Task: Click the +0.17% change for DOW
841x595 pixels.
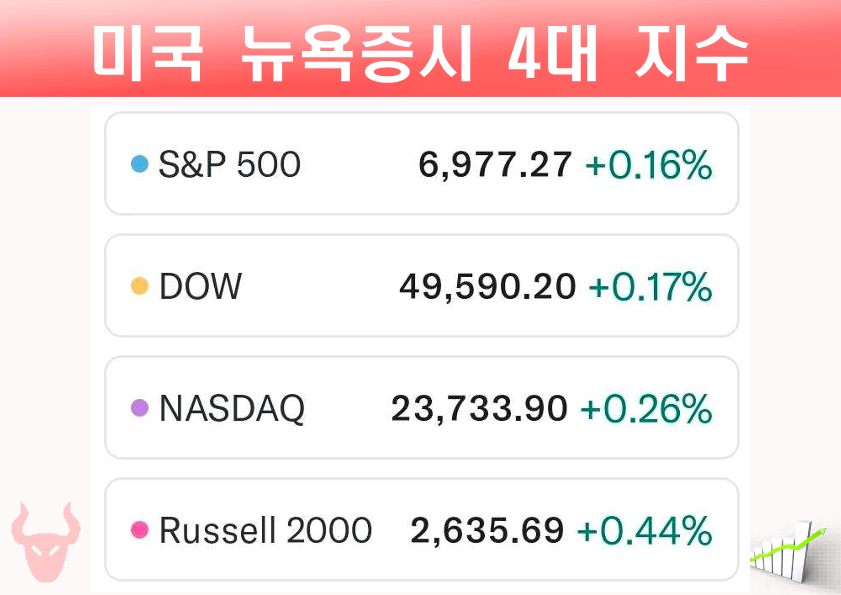Action: pyautogui.click(x=650, y=287)
